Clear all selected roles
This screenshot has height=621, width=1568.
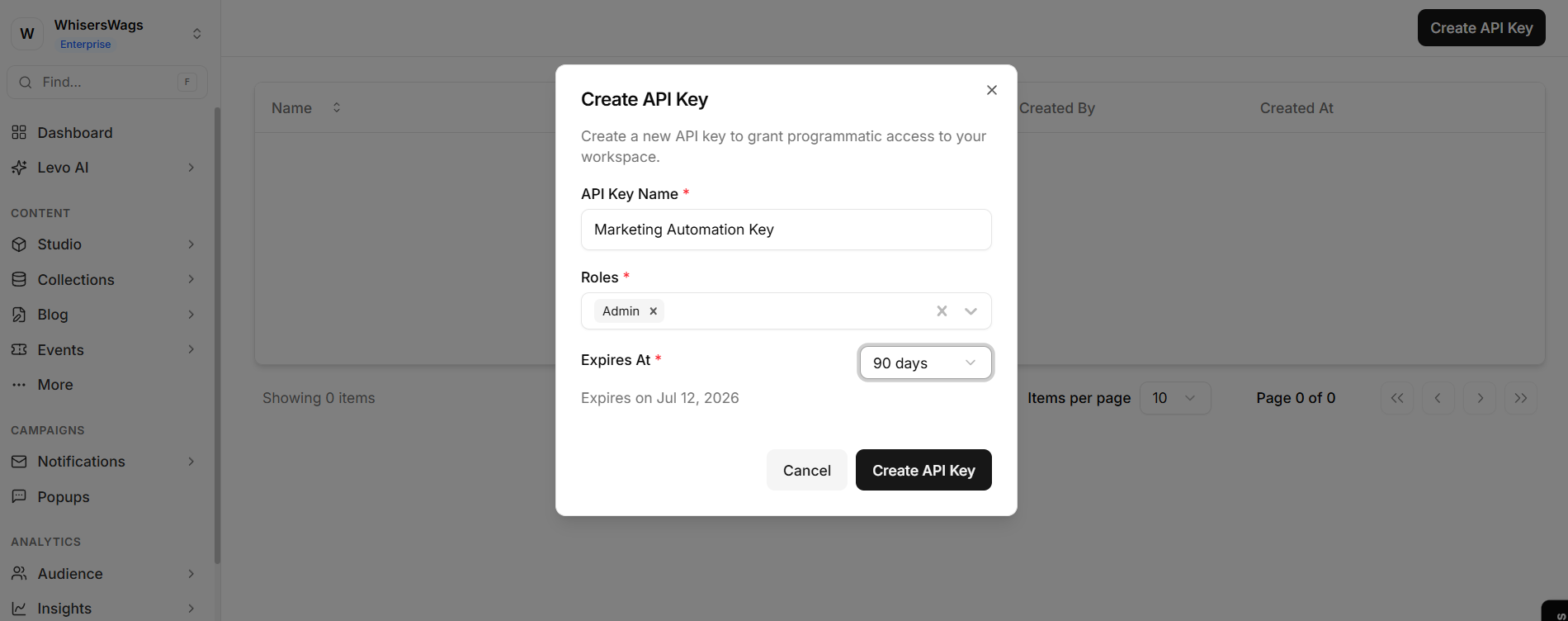point(942,311)
